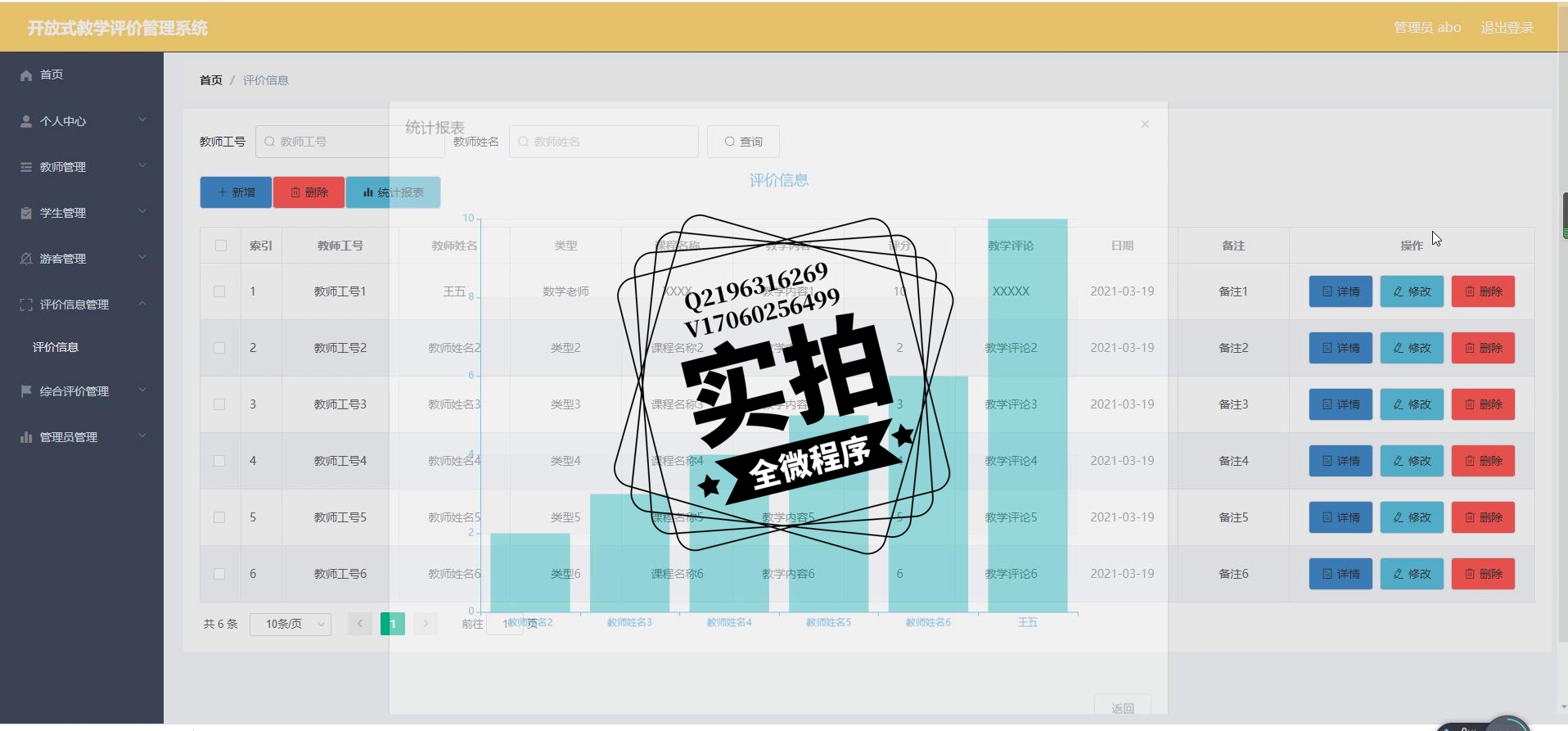Image resolution: width=1568 pixels, height=731 pixels.
Task: Delete the row 备注5
Action: pyautogui.click(x=1483, y=517)
